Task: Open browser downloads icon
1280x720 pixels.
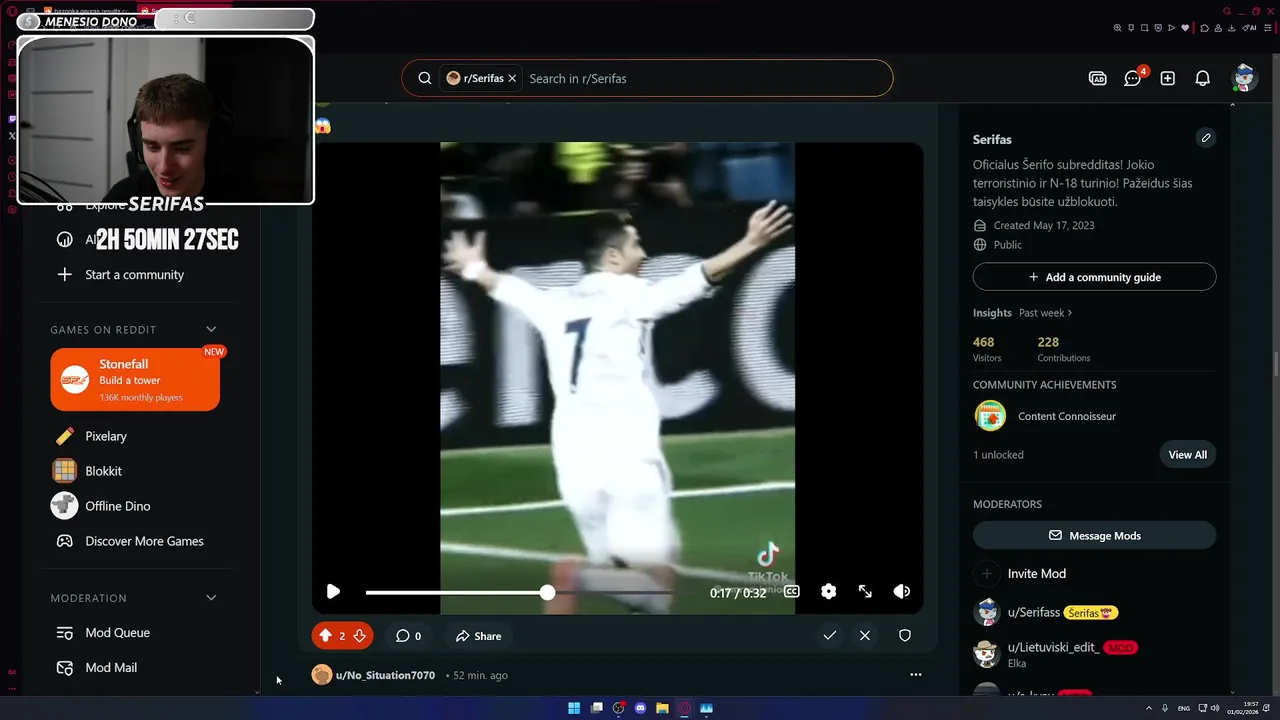Action: point(1232,28)
